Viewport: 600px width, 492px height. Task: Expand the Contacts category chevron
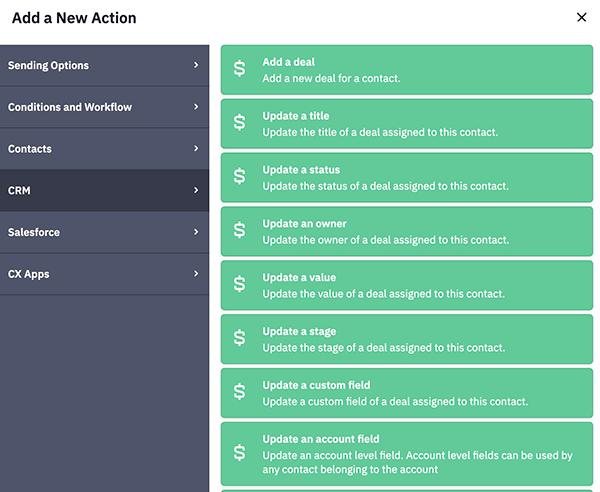pyautogui.click(x=196, y=148)
